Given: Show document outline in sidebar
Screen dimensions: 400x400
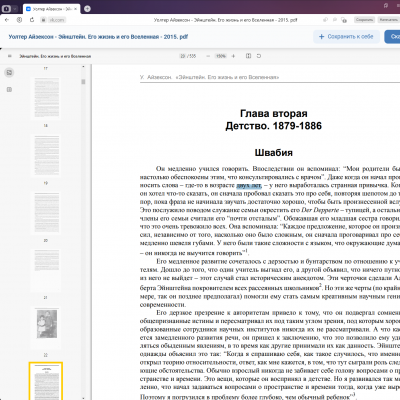Looking at the screenshot, I should click(x=9, y=89).
